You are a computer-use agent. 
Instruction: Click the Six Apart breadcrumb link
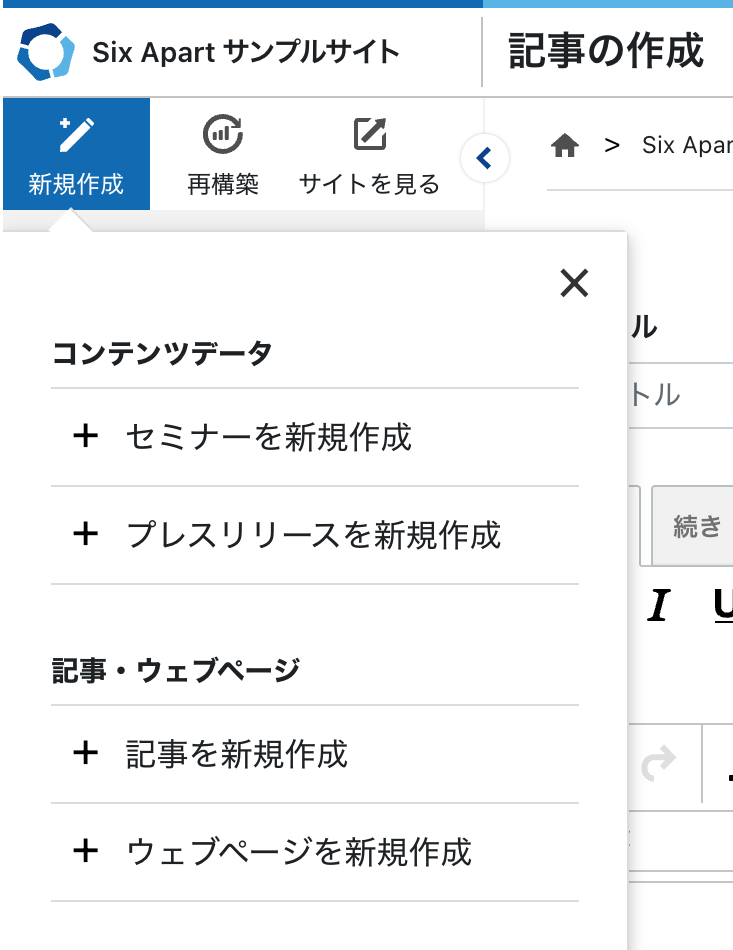point(686,146)
